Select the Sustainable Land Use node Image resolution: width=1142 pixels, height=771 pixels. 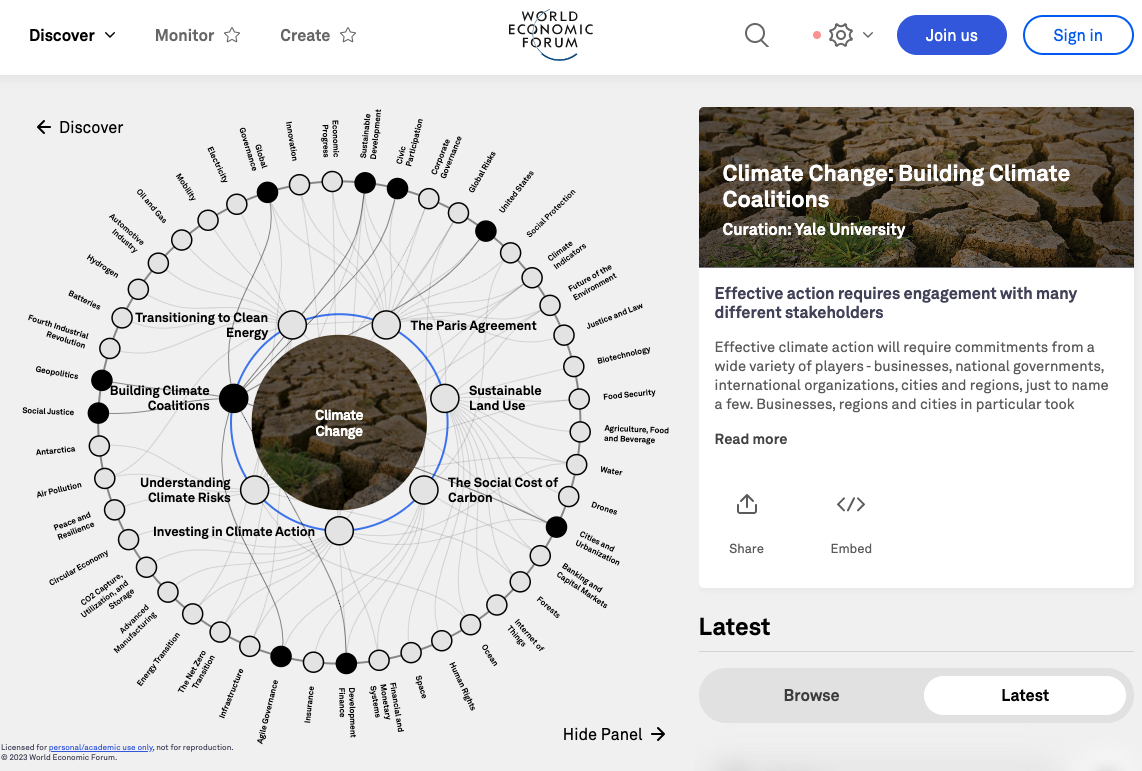click(444, 398)
